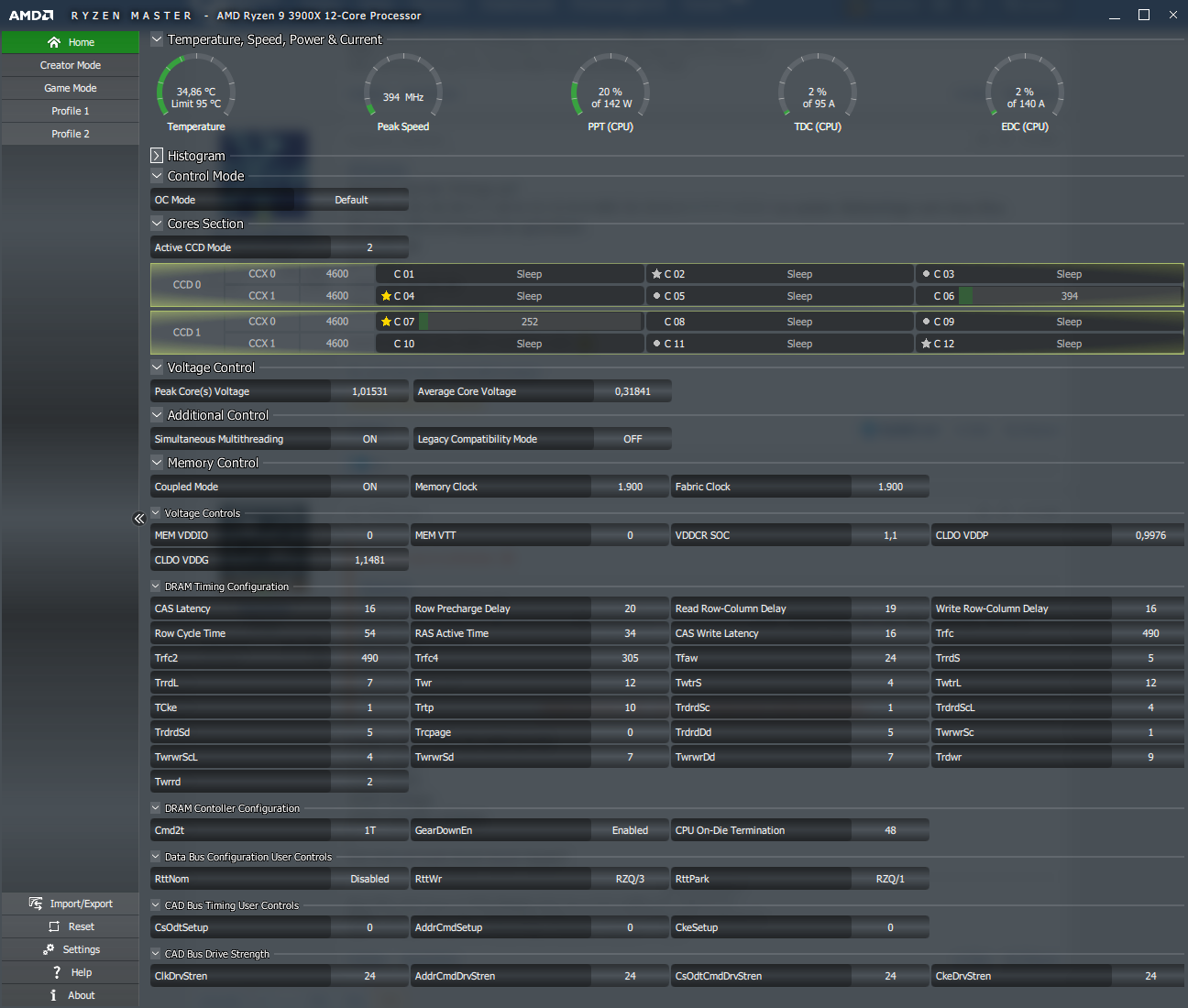Click the CLDO VDDP value 0,9976

tap(1150, 535)
